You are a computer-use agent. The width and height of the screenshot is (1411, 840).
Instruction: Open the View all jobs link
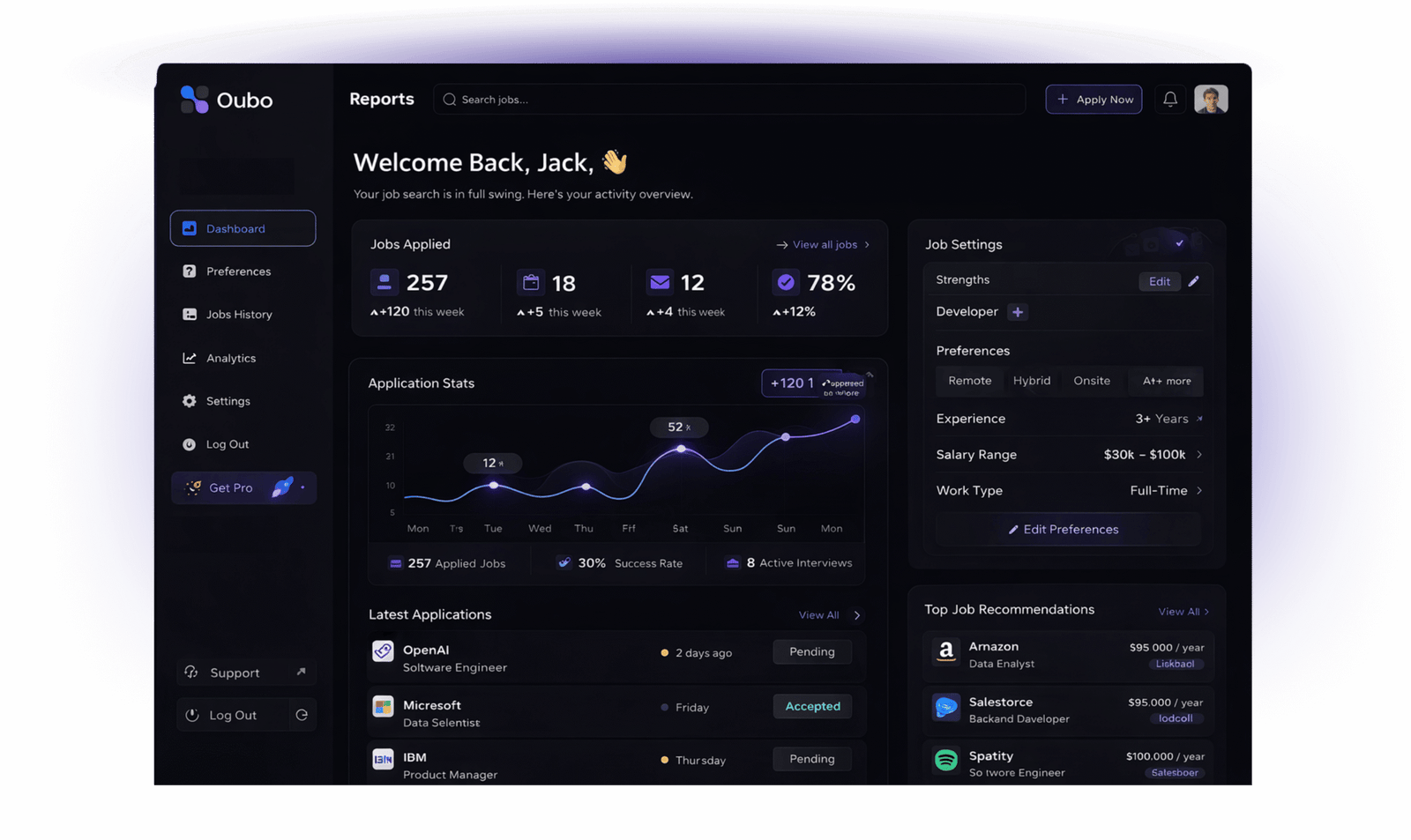coord(824,245)
